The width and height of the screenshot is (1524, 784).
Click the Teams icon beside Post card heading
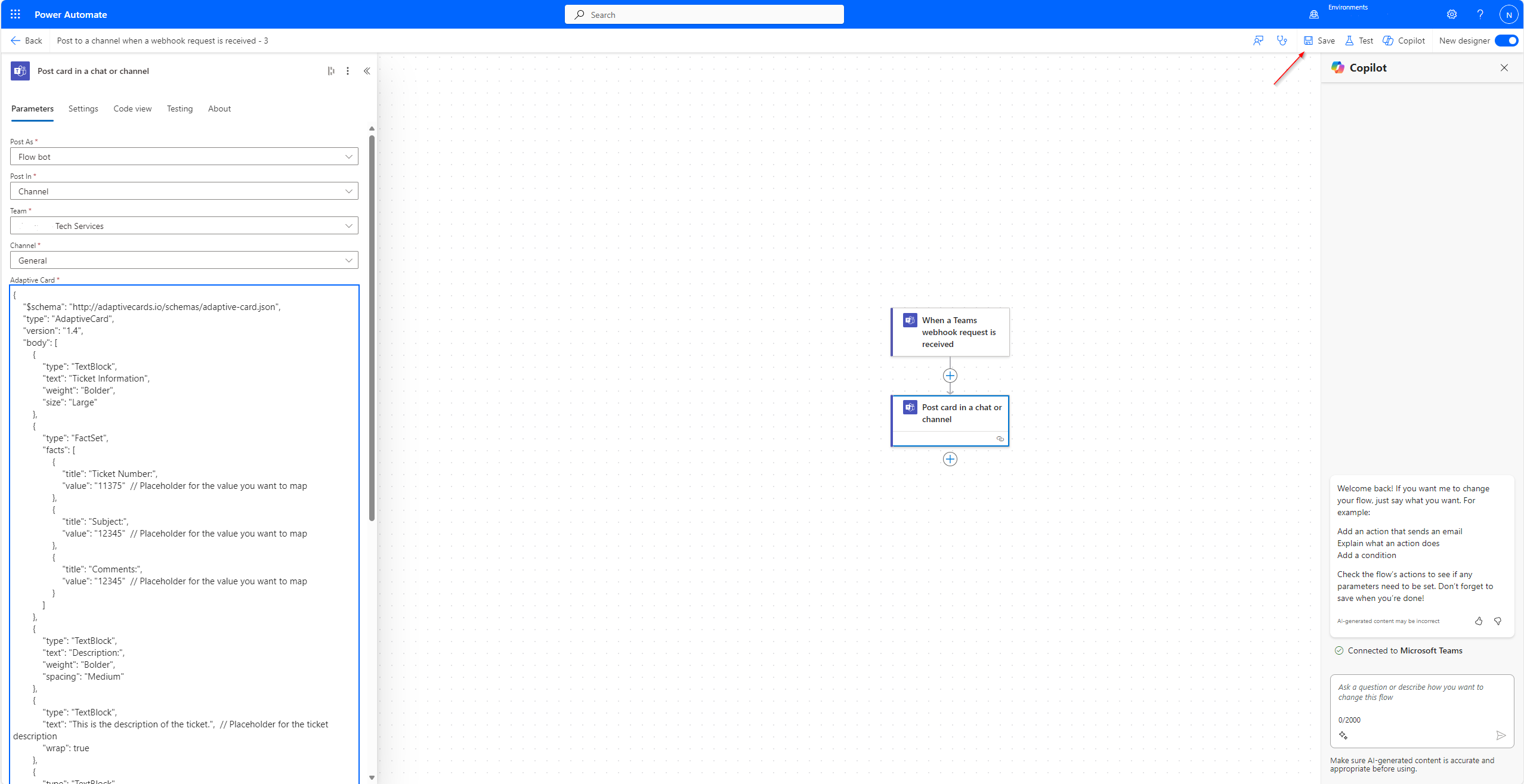(x=20, y=71)
